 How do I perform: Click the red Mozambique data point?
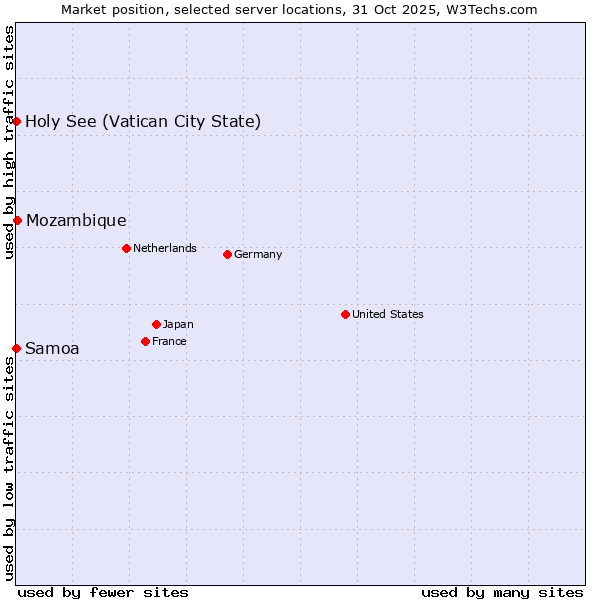(17, 220)
